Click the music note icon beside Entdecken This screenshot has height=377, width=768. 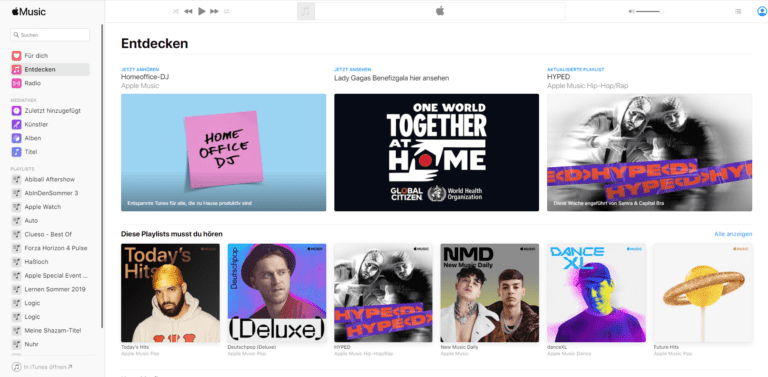17,70
